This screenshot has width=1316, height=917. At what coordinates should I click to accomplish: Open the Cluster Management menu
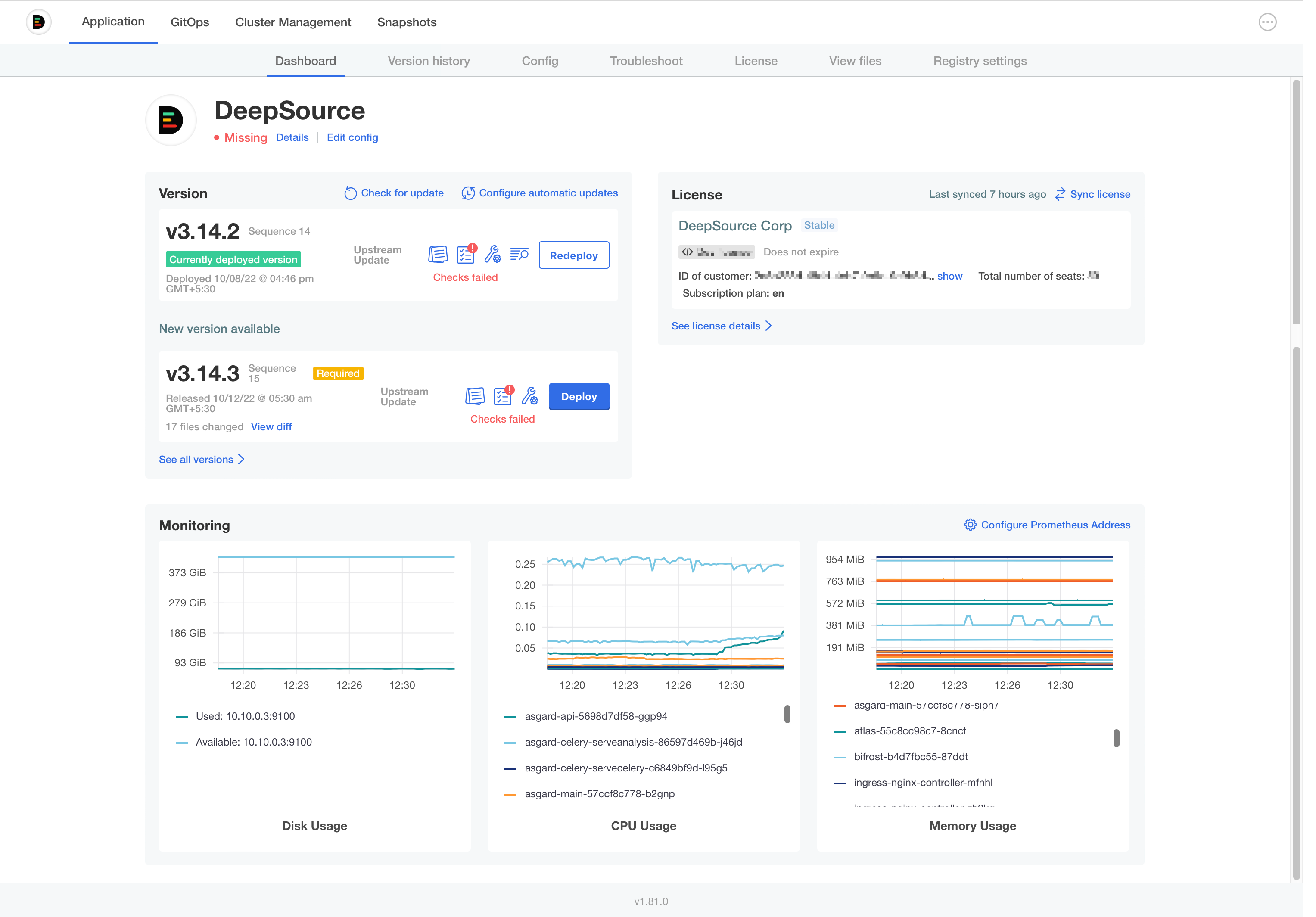[293, 22]
